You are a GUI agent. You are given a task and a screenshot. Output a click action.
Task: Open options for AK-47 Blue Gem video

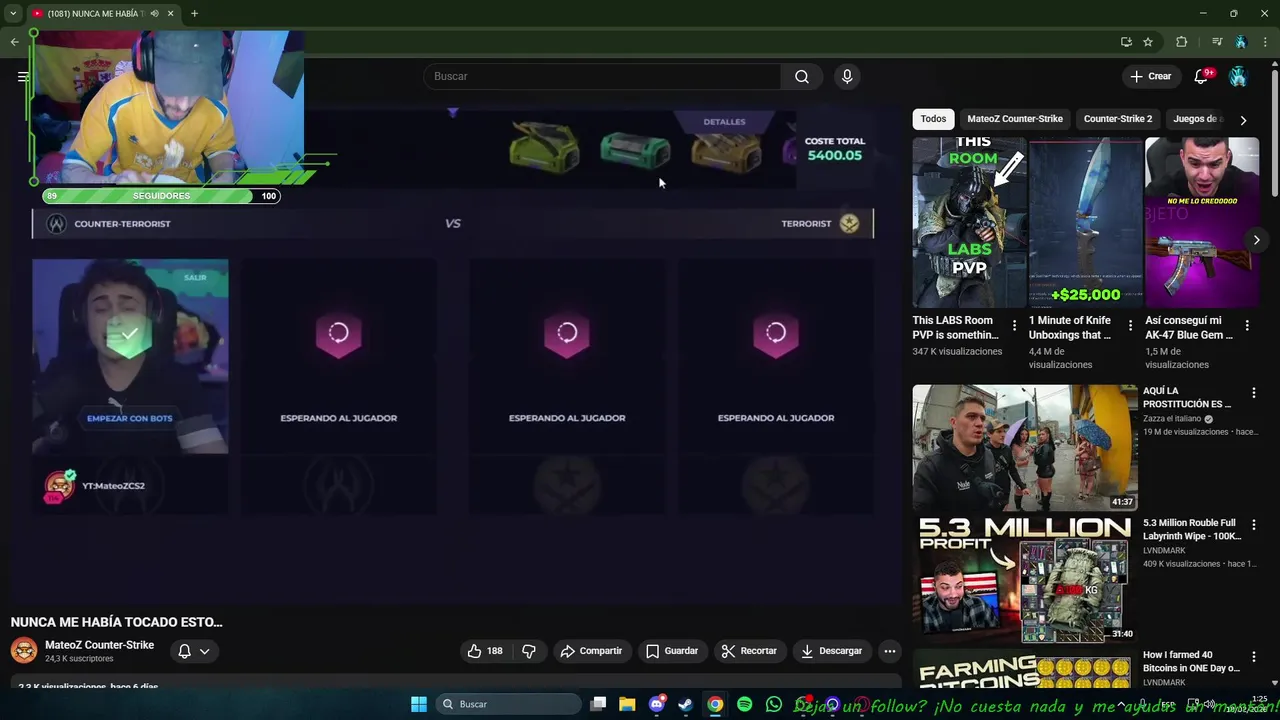click(1247, 325)
